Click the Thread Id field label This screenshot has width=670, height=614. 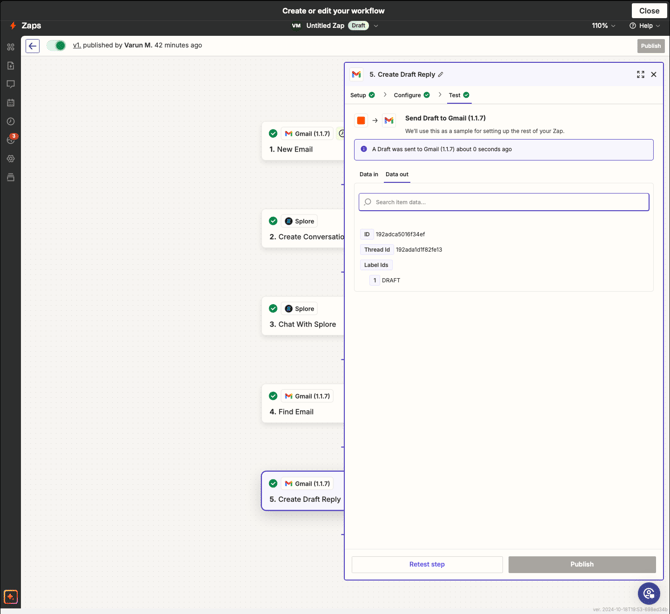coord(377,250)
